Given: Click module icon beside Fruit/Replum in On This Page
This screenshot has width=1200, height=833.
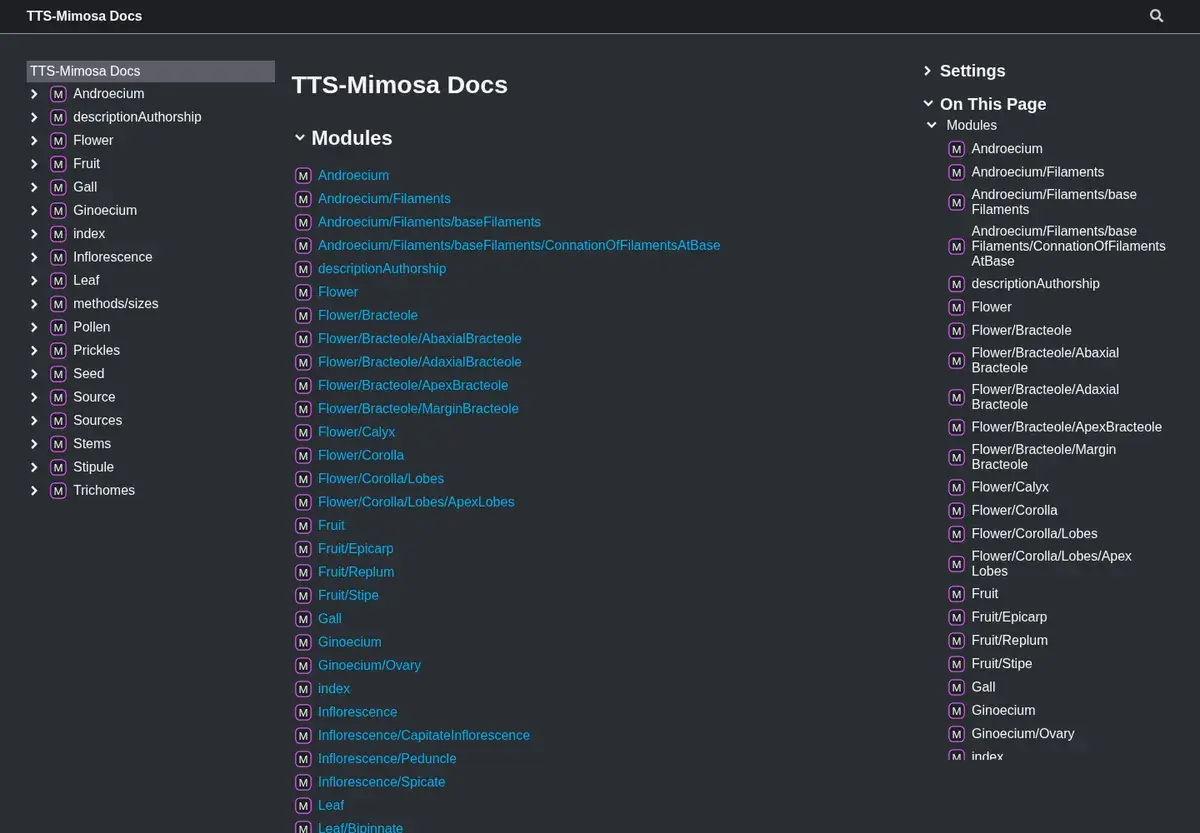Looking at the screenshot, I should [956, 641].
